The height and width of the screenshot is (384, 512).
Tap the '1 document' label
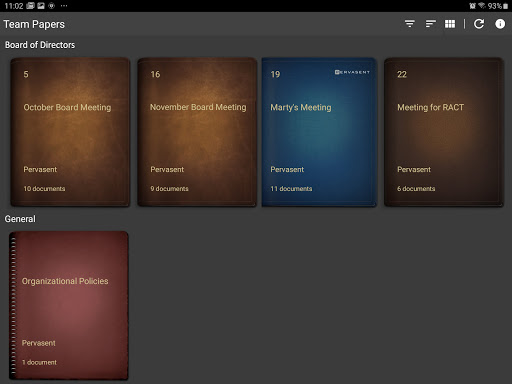pyautogui.click(x=39, y=362)
